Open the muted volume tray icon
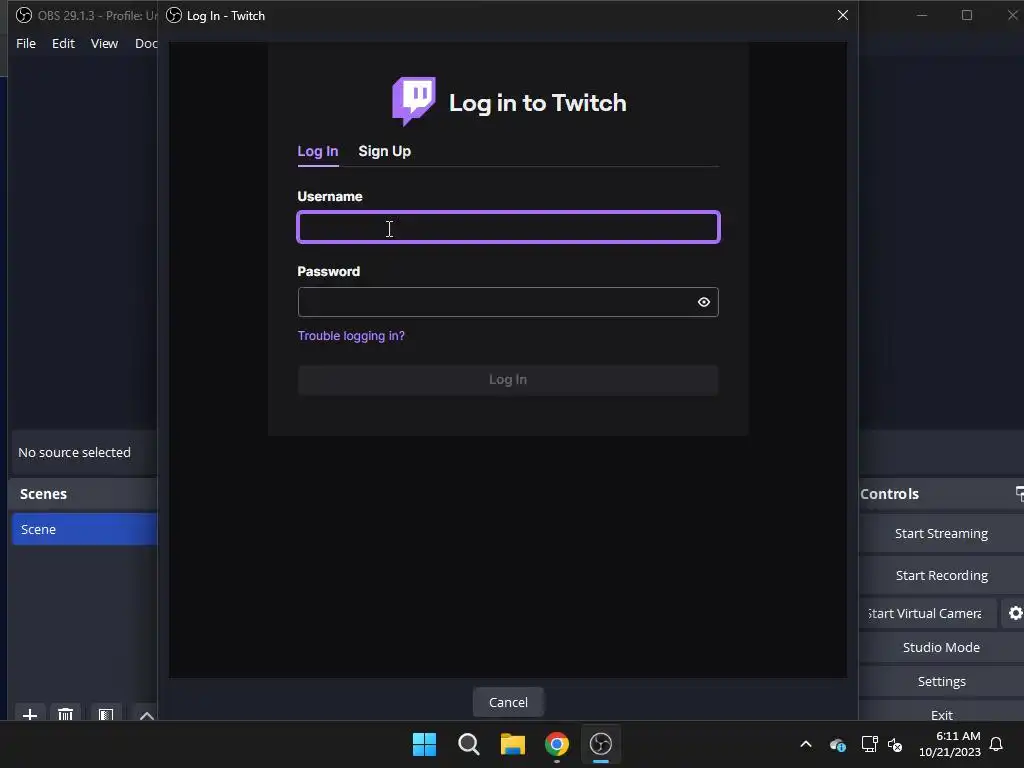The image size is (1024, 768). pos(895,744)
